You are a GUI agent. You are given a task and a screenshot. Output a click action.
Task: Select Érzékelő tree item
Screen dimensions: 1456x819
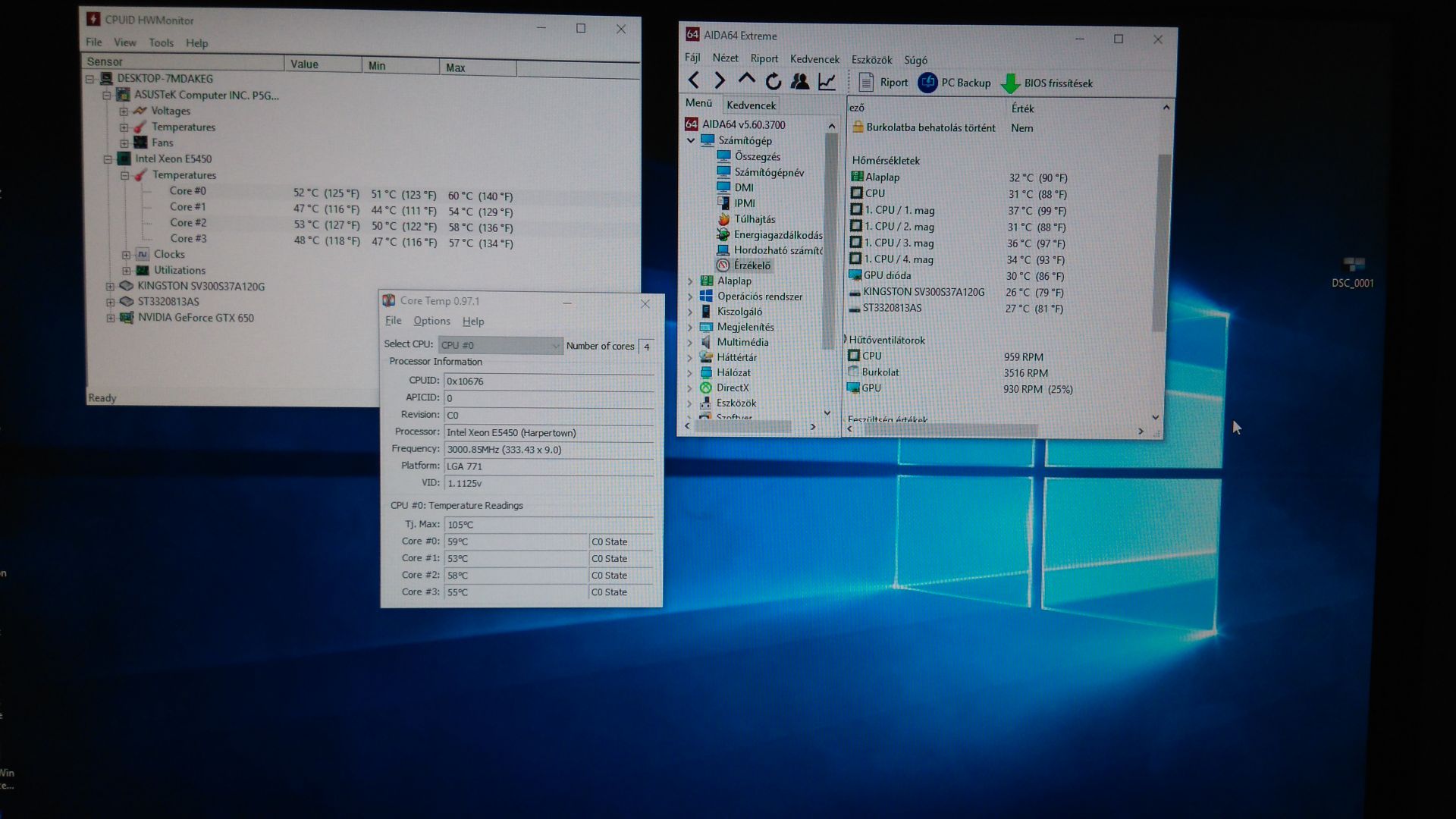click(752, 265)
